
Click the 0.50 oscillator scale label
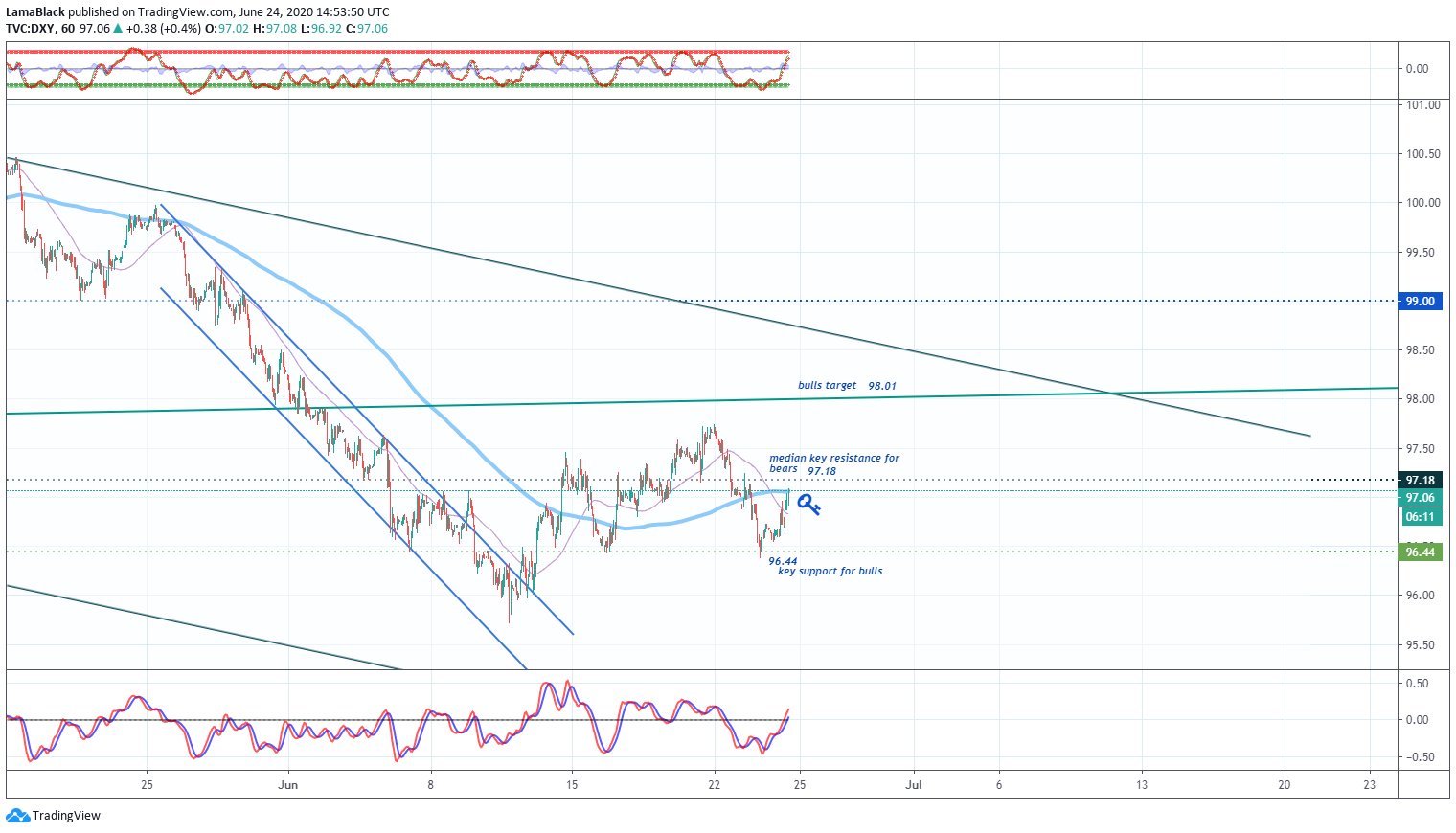pyautogui.click(x=1418, y=684)
